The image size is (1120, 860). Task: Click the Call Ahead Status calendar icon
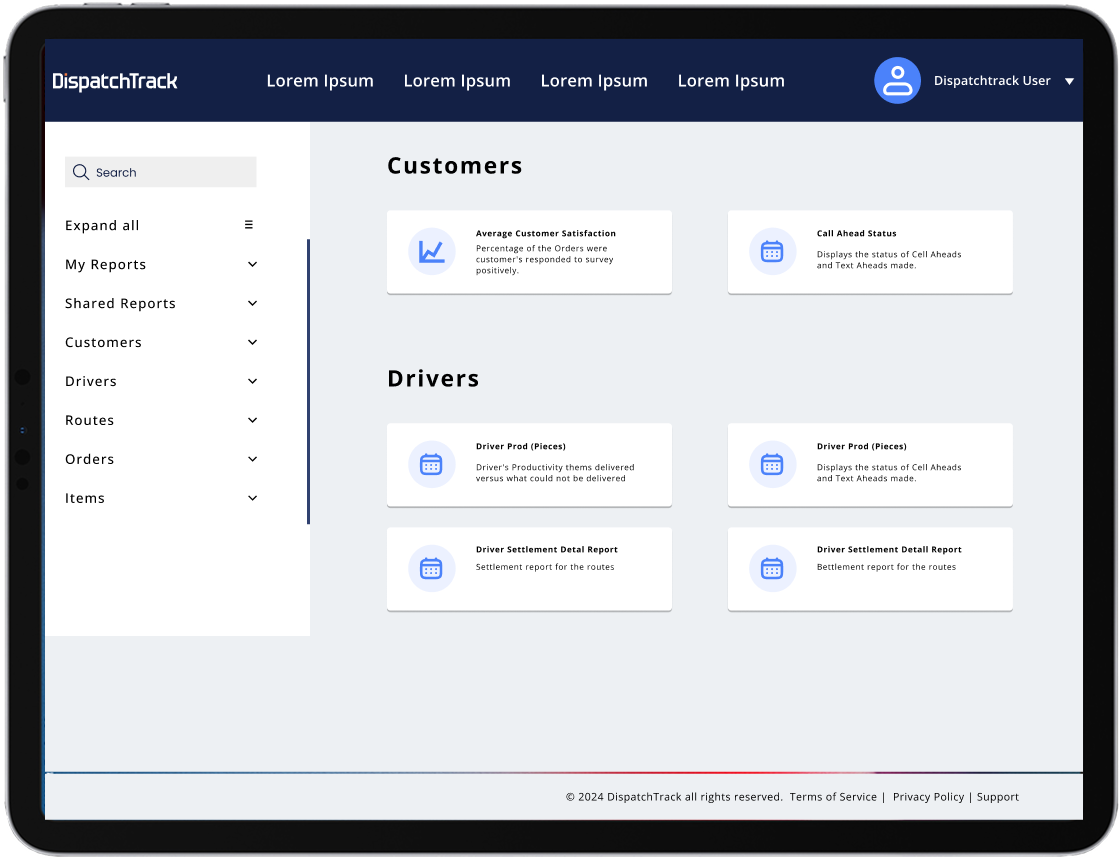(772, 252)
